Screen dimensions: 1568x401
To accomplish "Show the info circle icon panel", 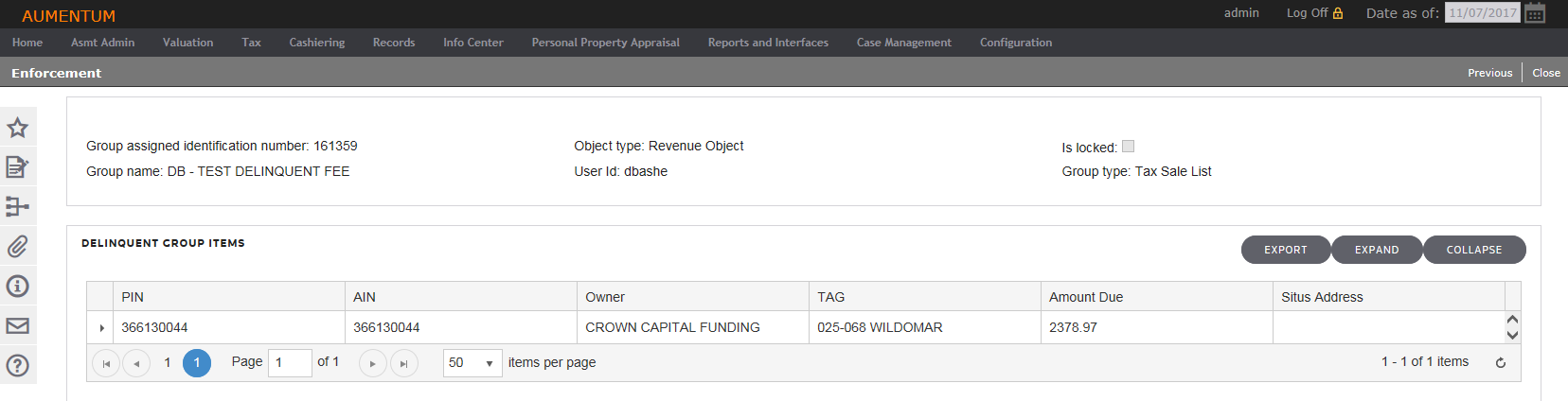I will tap(17, 287).
